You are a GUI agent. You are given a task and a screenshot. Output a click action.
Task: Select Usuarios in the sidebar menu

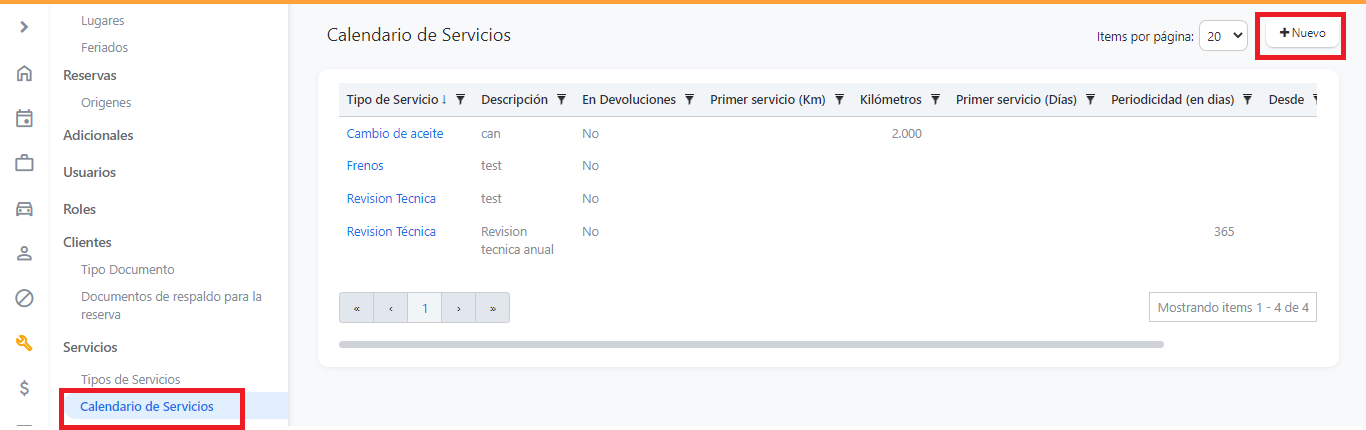pyautogui.click(x=89, y=172)
